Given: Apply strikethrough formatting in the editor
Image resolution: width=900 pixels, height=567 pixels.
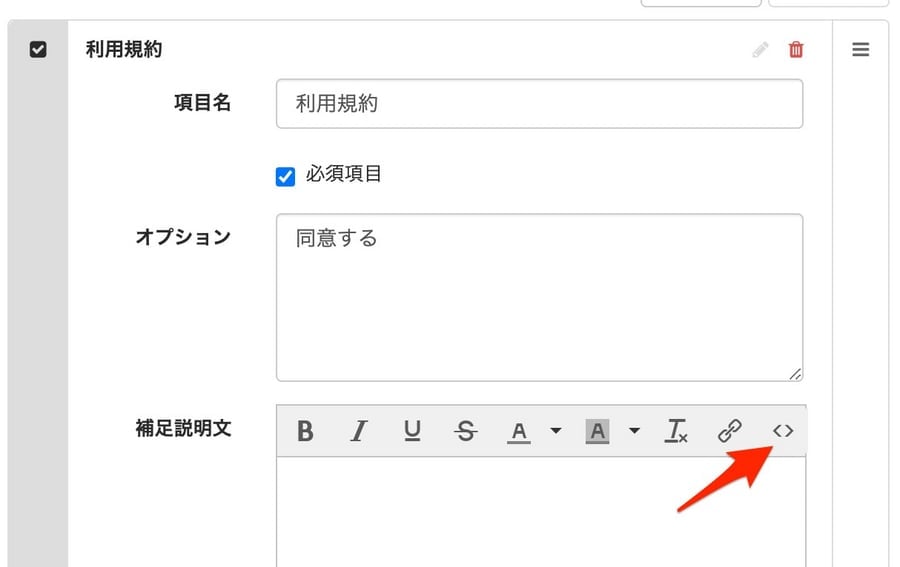Looking at the screenshot, I should point(465,431).
